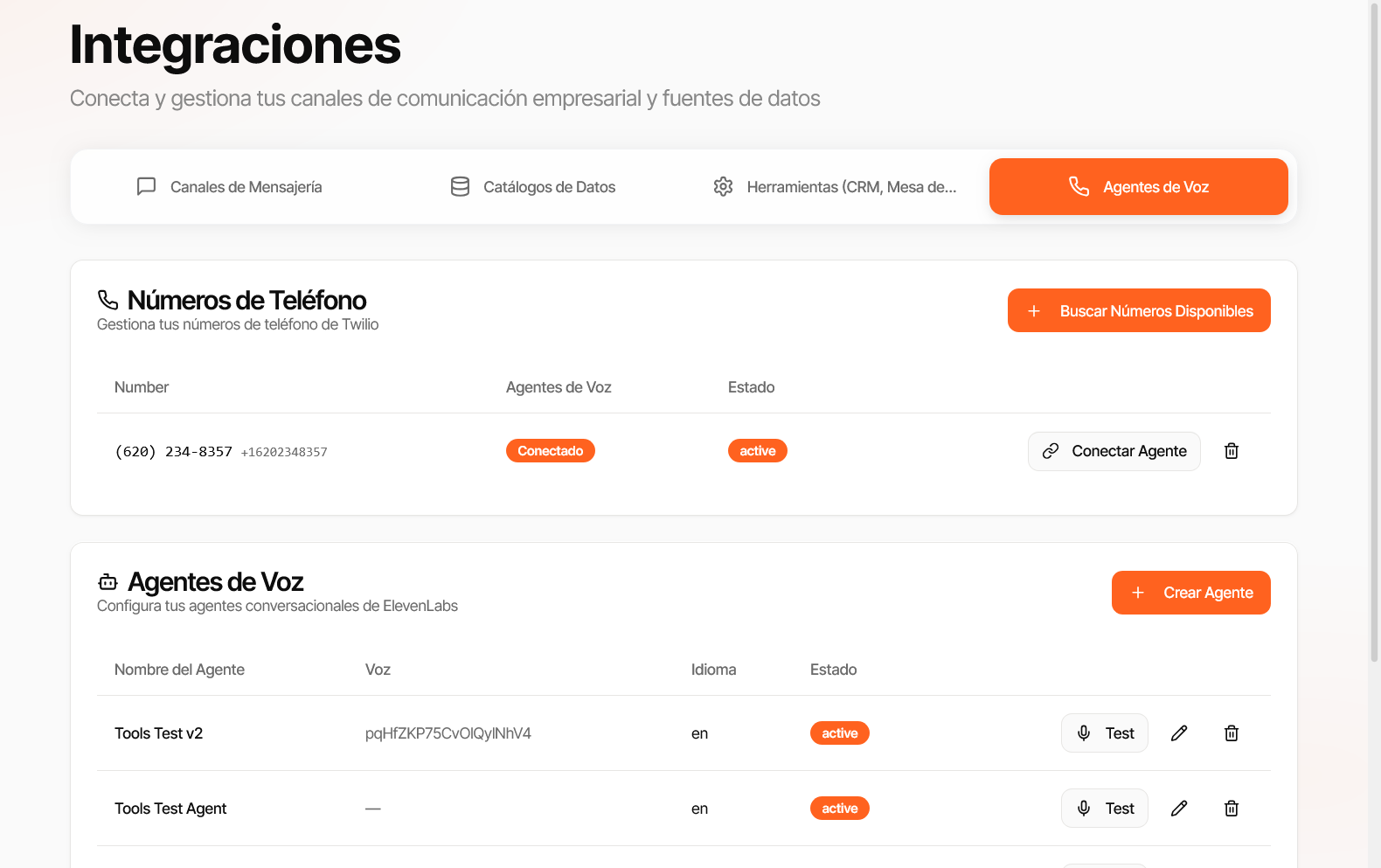Click the Estado header in agents table
Screen dimensions: 1381x868
pos(834,670)
